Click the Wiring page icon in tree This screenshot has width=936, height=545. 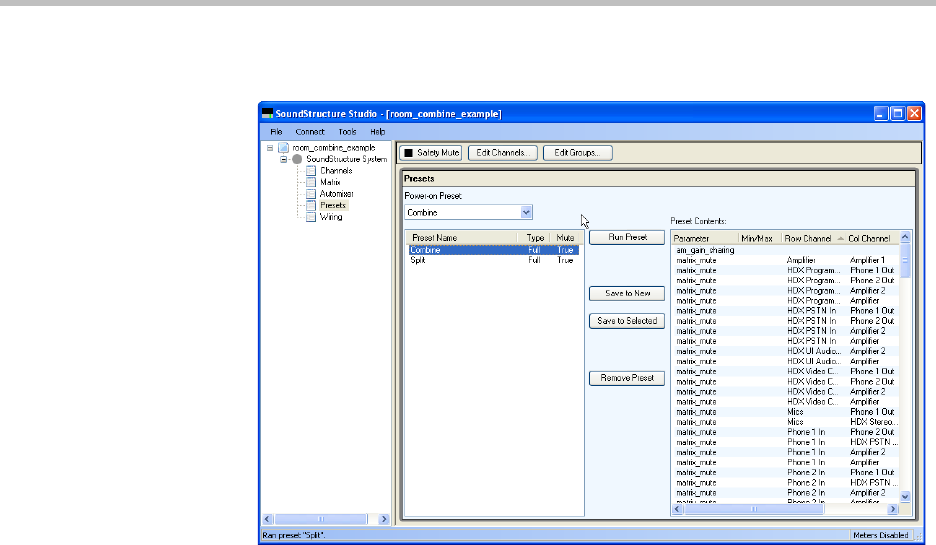[311, 216]
